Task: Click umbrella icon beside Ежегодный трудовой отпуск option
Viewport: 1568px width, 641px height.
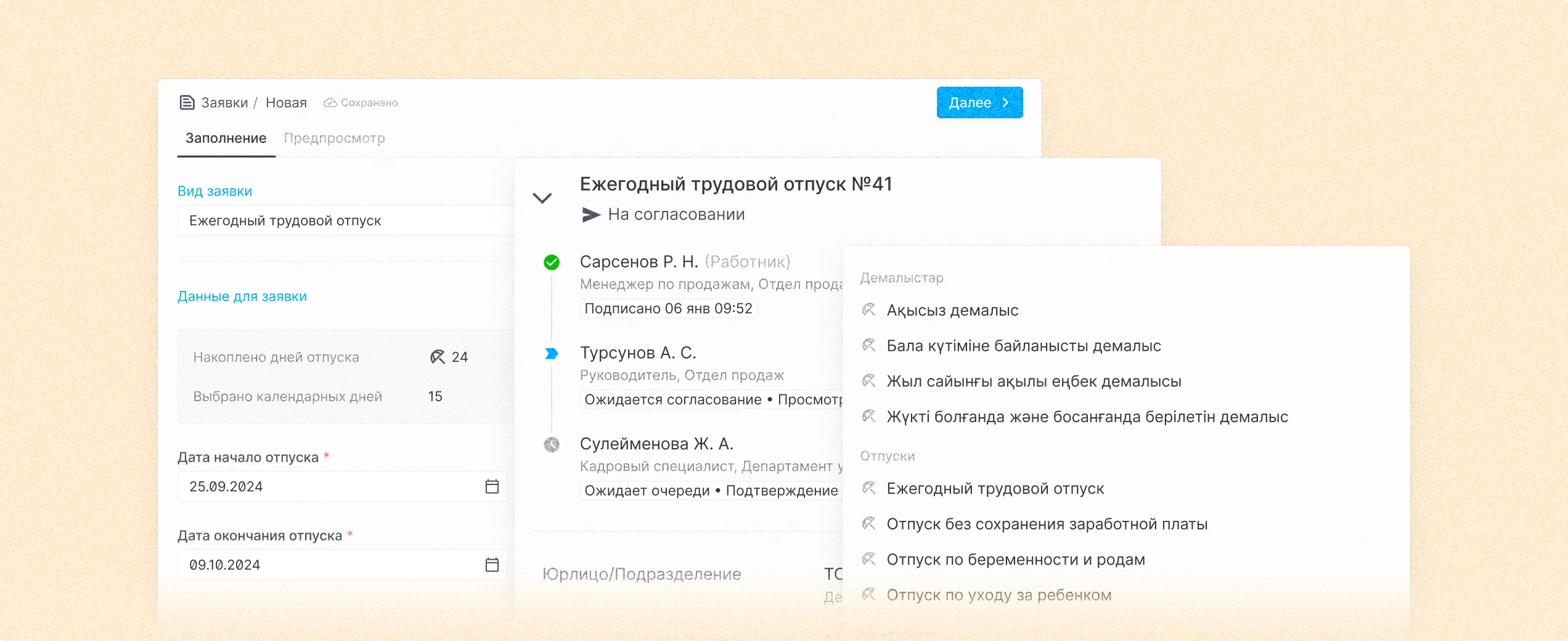Action: tap(869, 488)
